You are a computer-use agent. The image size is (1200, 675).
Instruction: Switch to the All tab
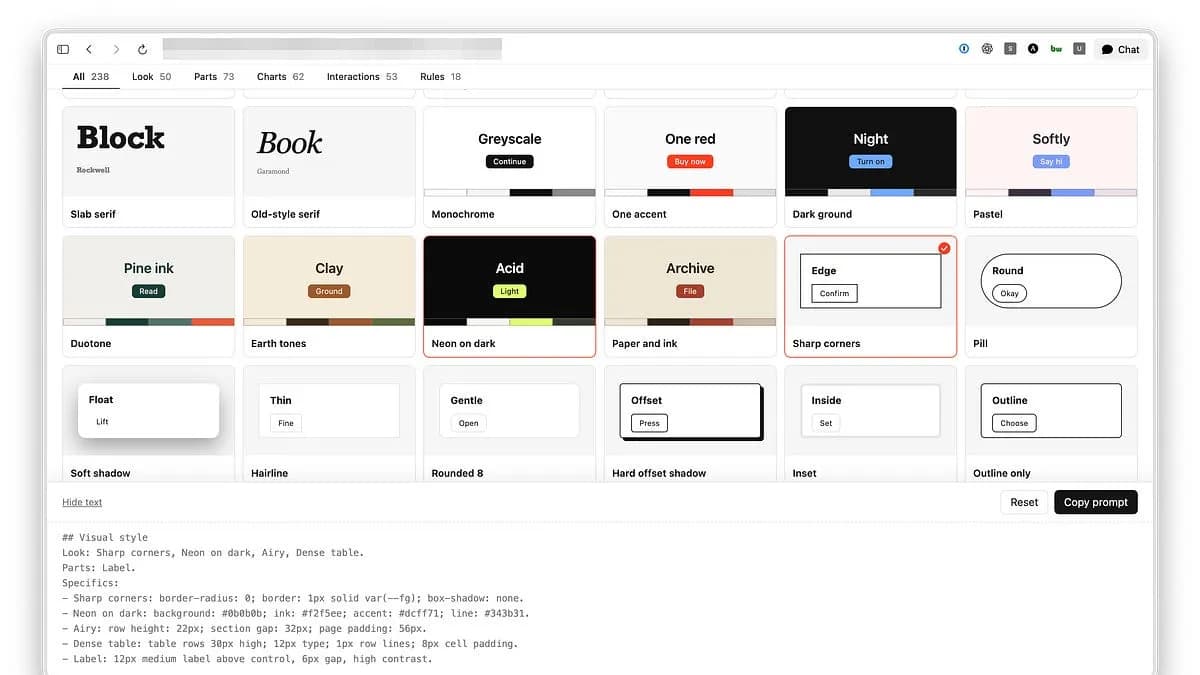[x=91, y=76]
